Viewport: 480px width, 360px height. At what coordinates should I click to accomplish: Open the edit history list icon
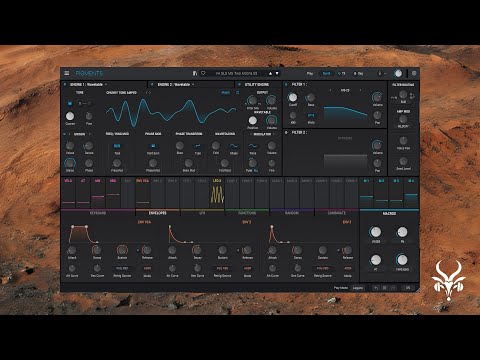[384, 288]
